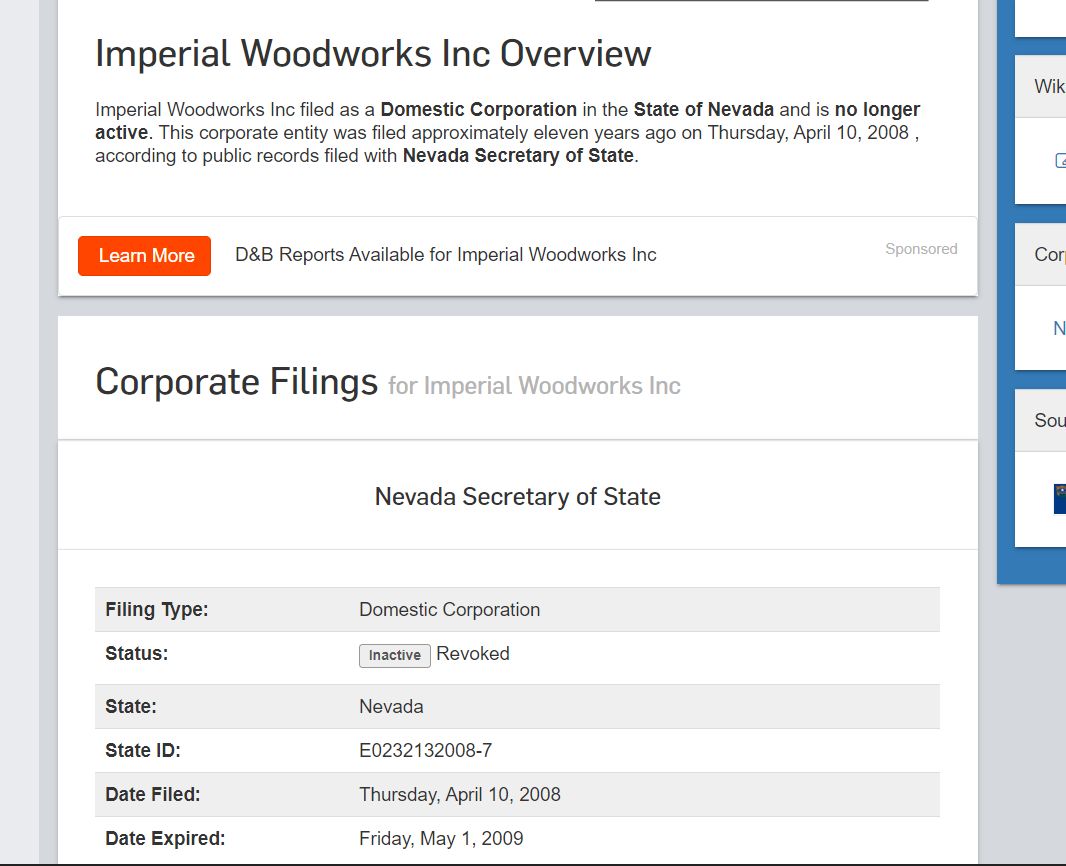Viewport: 1066px width, 866px height.
Task: Click the Filing Type row value in the table
Action: [449, 610]
